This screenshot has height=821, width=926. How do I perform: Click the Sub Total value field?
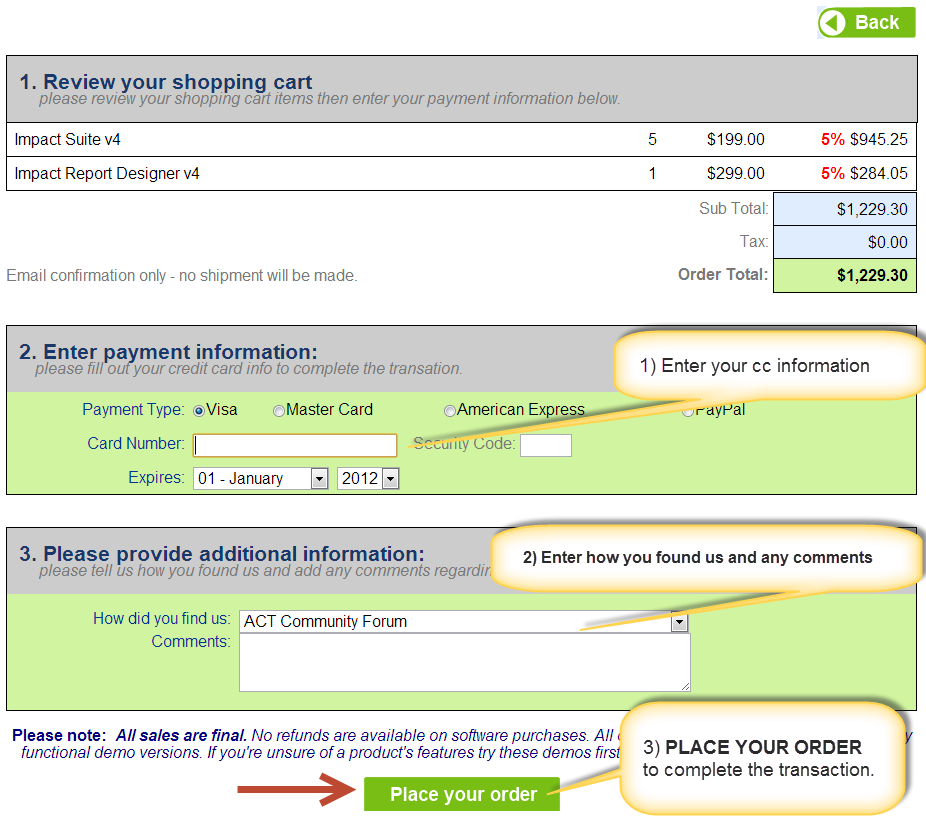tap(843, 210)
